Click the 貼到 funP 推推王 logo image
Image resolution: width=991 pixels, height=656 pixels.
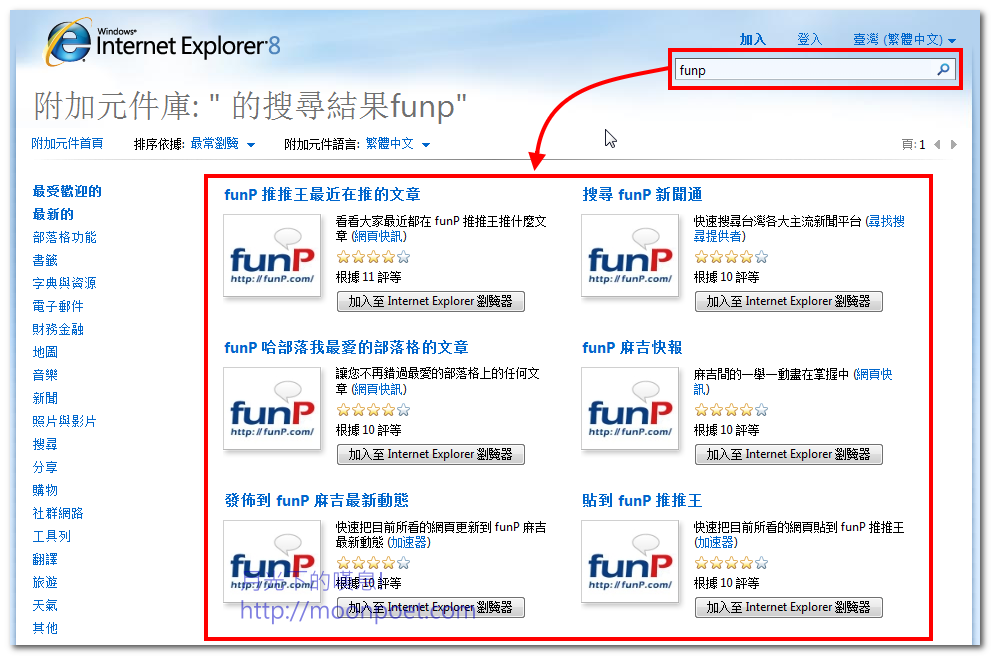point(630,561)
